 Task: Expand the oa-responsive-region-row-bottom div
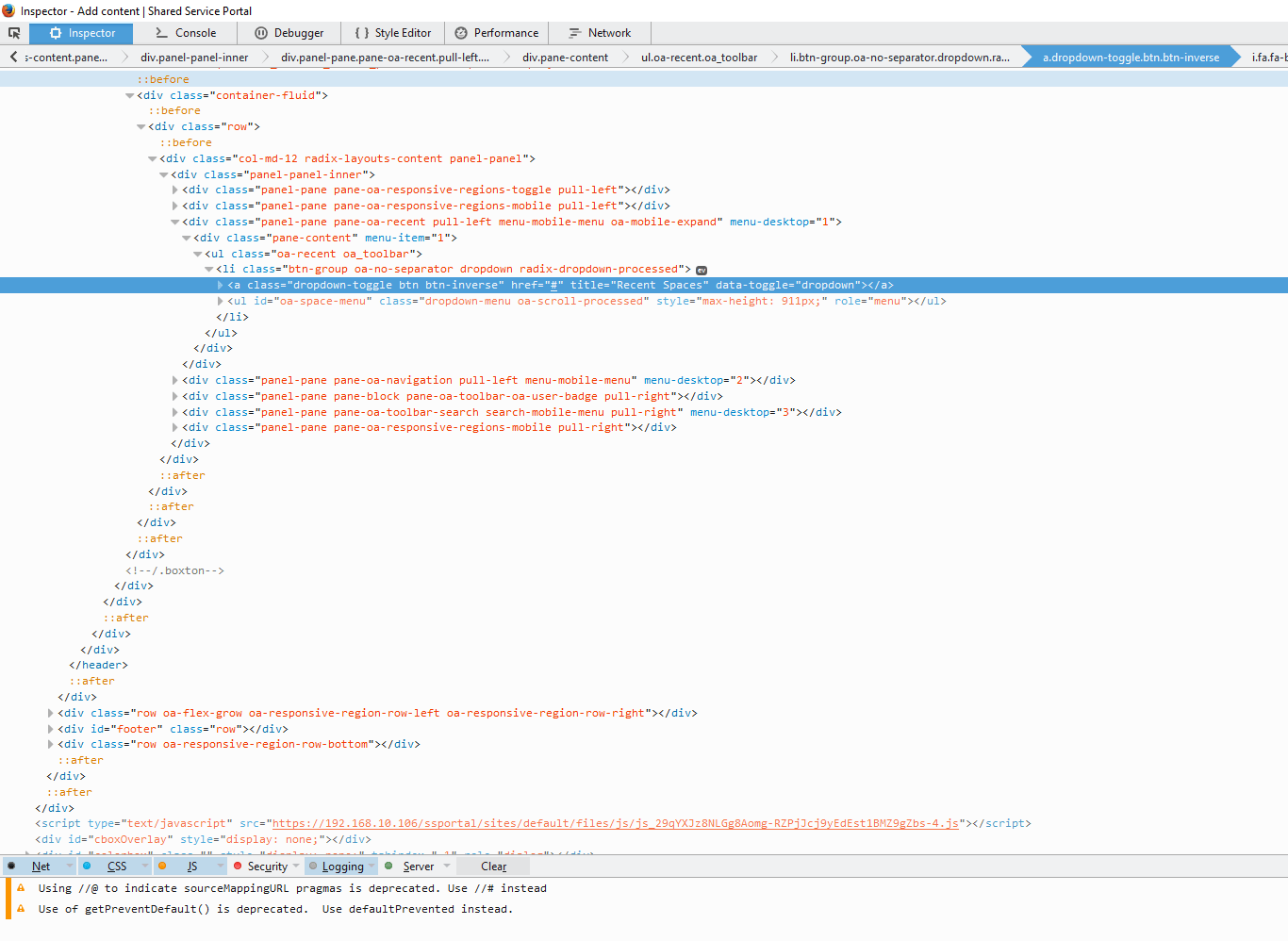pos(51,744)
